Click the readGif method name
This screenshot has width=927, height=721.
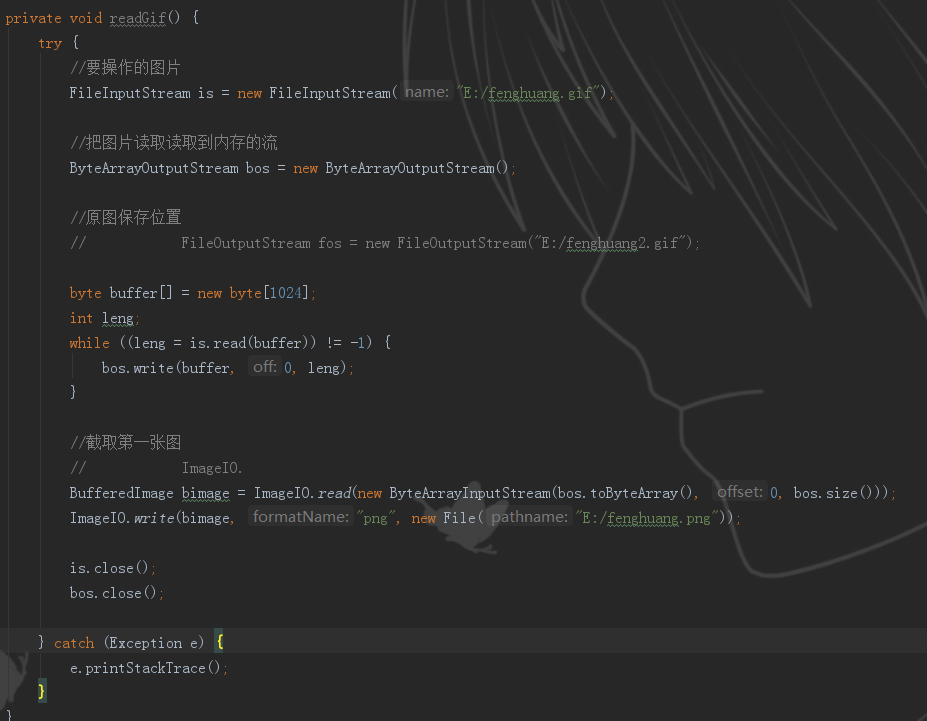click(138, 18)
